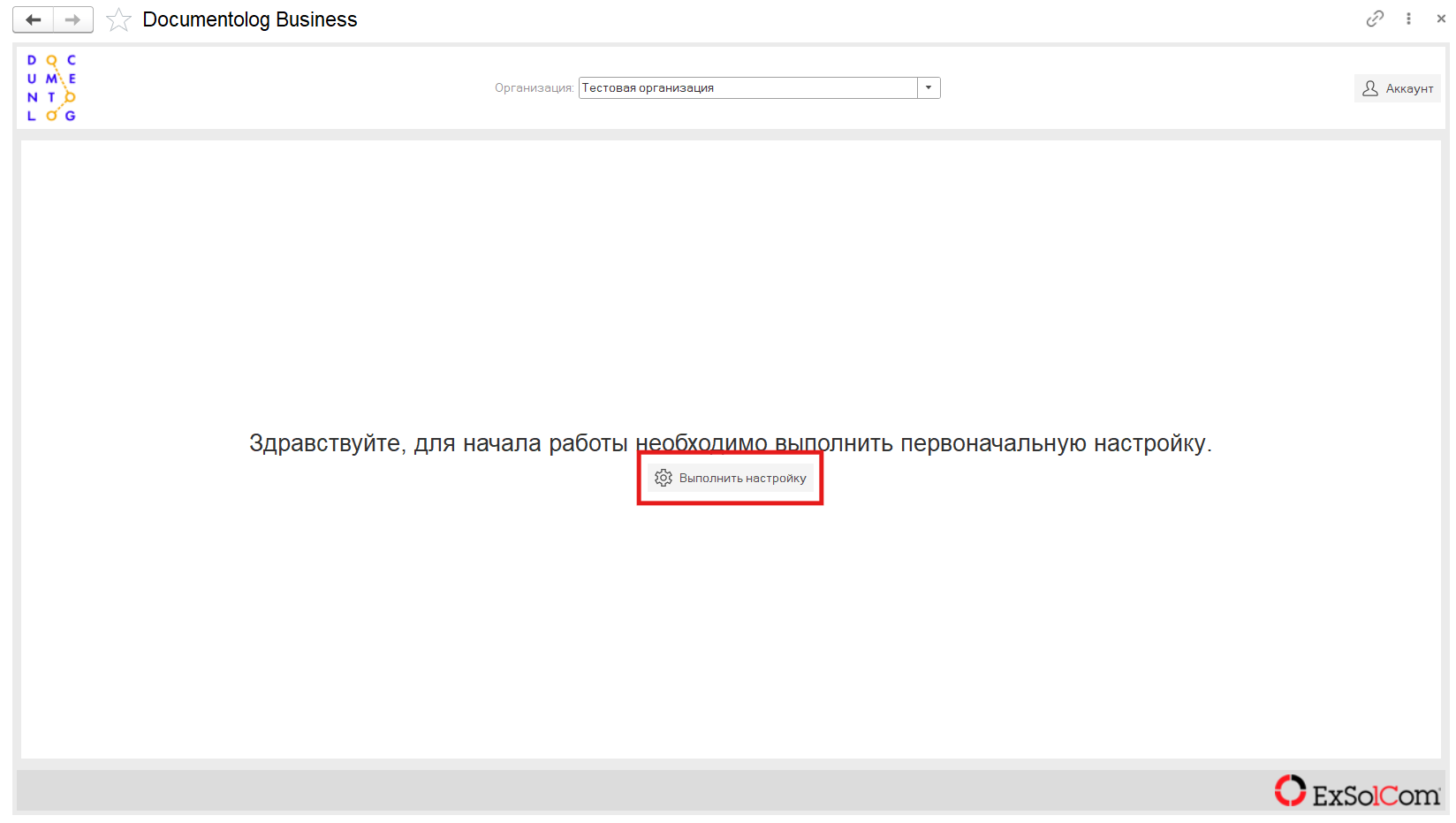The width and height of the screenshot is (1456, 823).
Task: Click the Здравствуйте welcome message text
Action: tap(731, 442)
